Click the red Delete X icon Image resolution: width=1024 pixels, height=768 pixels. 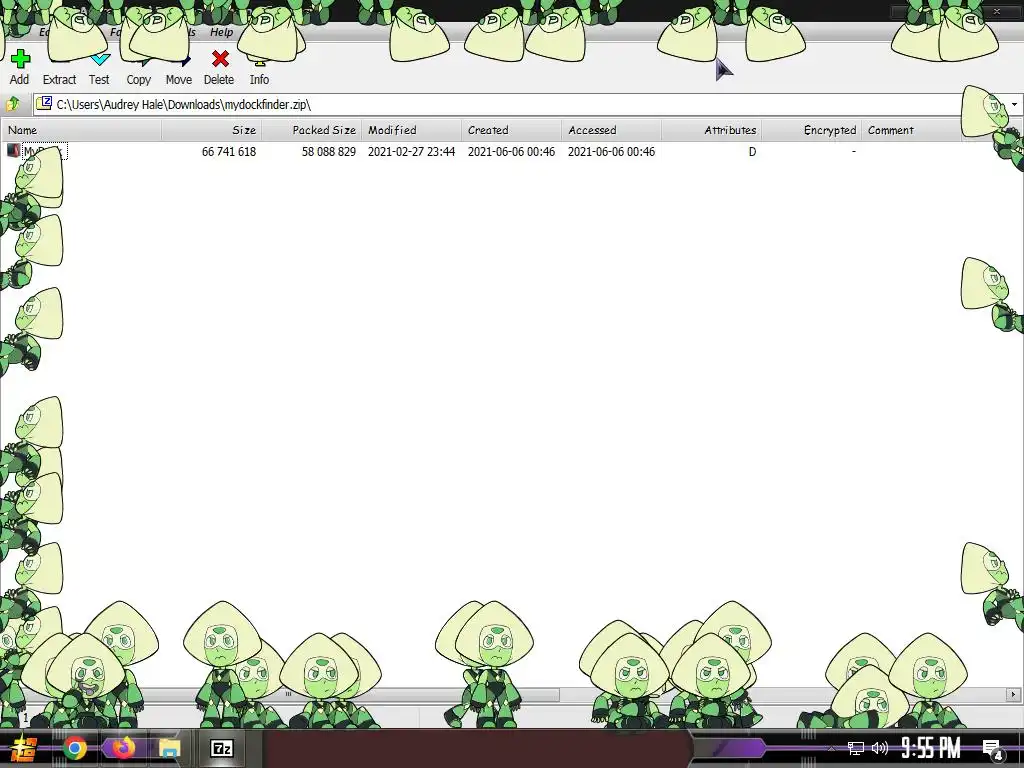tap(220, 59)
